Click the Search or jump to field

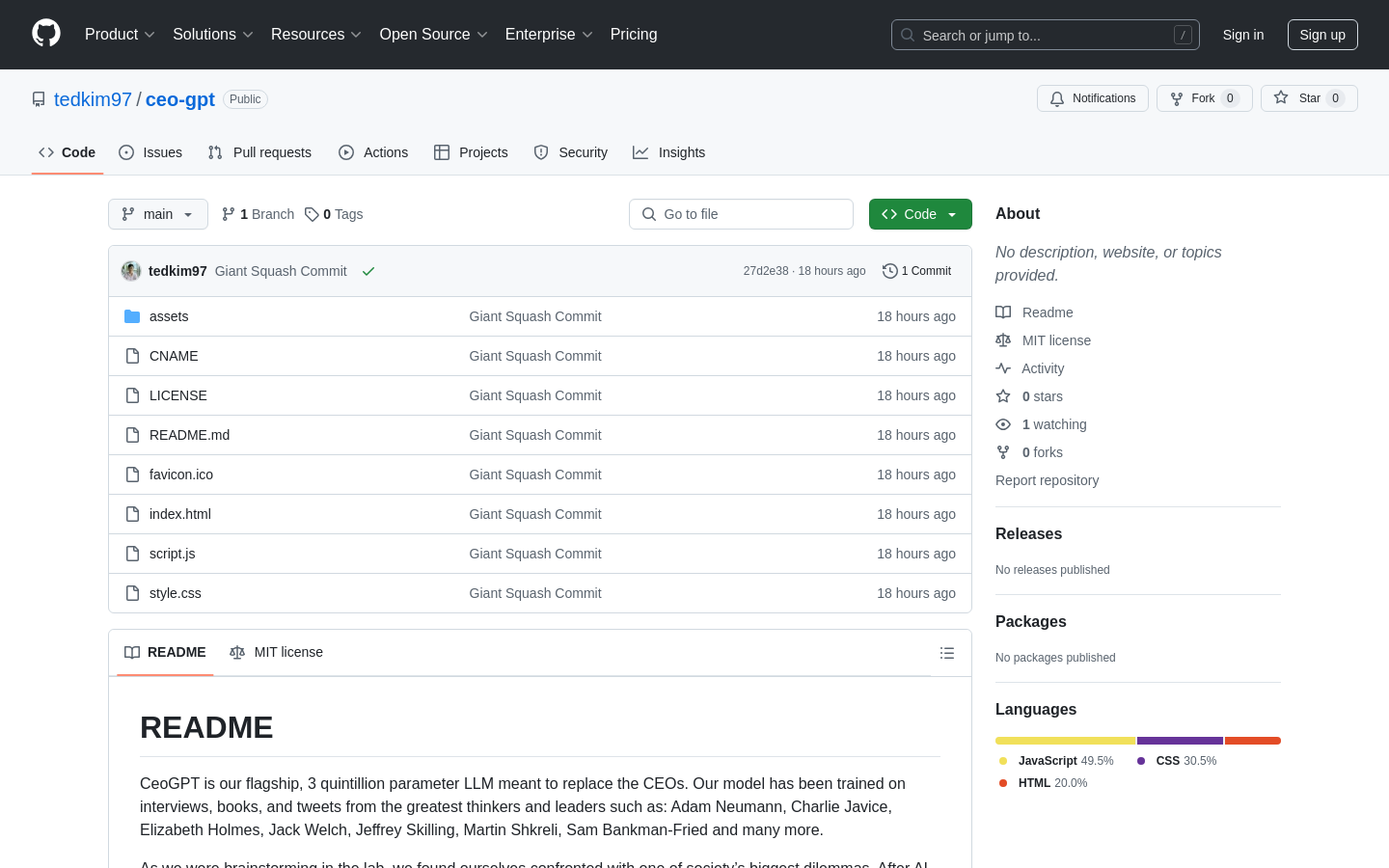pyautogui.click(x=1046, y=35)
